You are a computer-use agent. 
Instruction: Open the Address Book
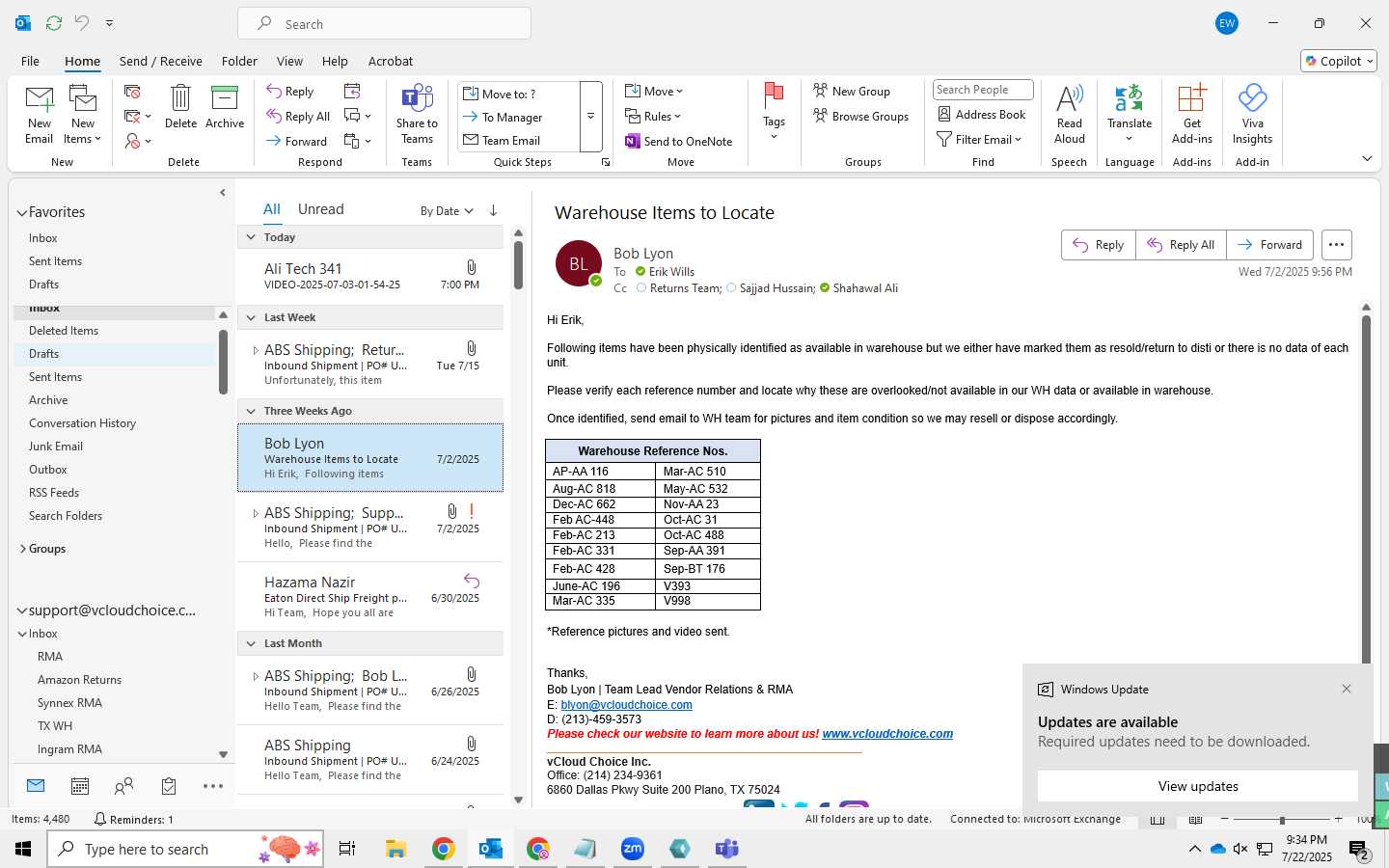coord(982,115)
